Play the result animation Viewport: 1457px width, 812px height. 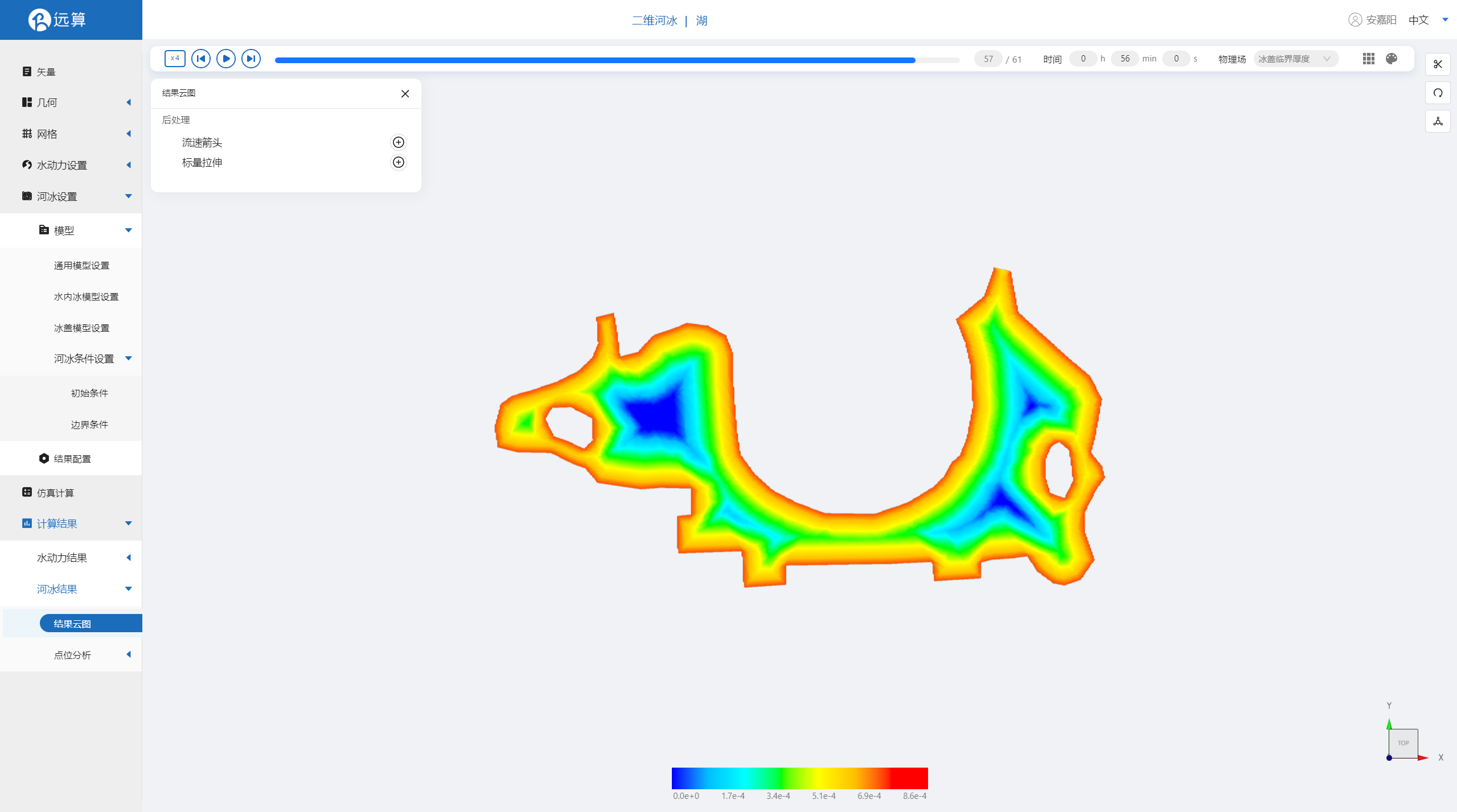pyautogui.click(x=226, y=59)
